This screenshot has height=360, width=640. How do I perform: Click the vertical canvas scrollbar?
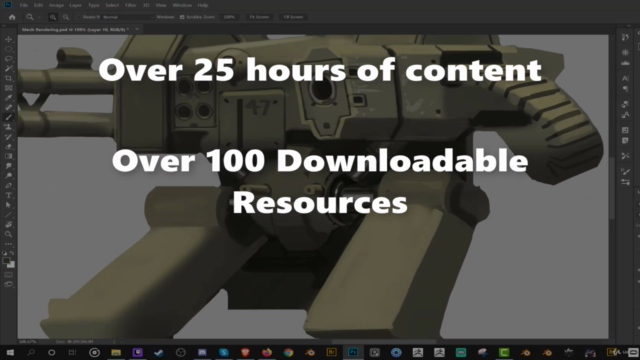(612, 188)
